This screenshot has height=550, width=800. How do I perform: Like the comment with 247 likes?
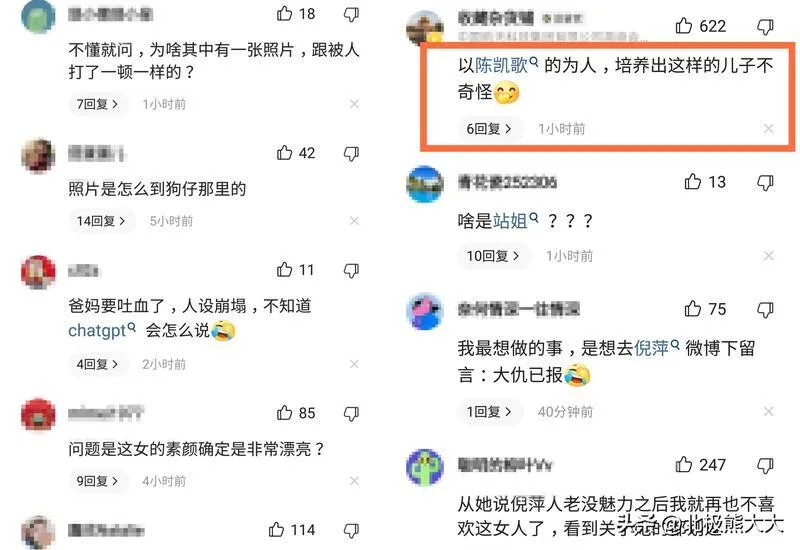point(684,465)
